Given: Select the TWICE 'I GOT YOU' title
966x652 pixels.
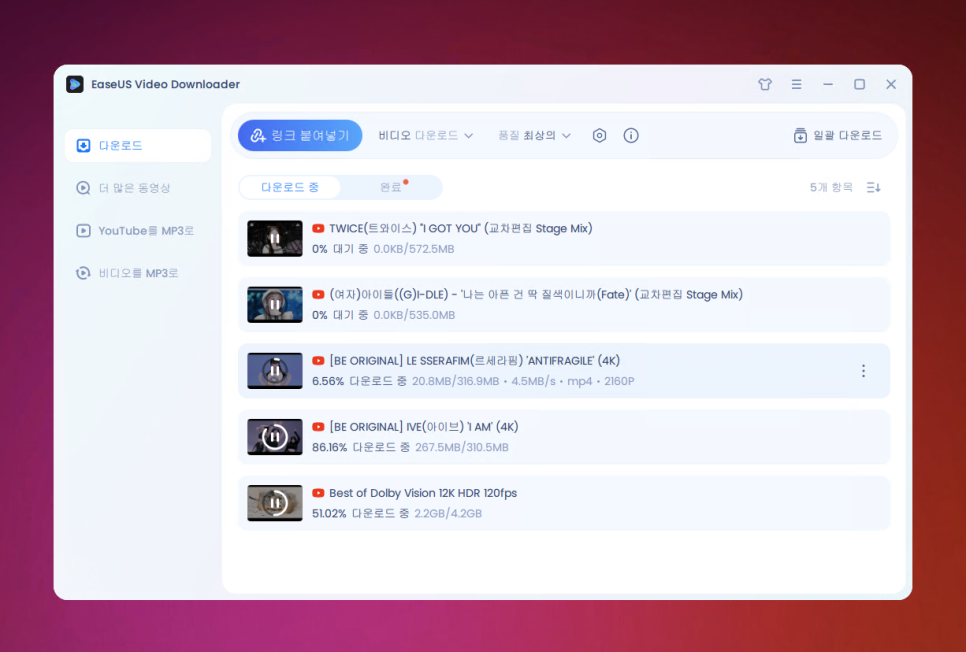Looking at the screenshot, I should [x=461, y=229].
